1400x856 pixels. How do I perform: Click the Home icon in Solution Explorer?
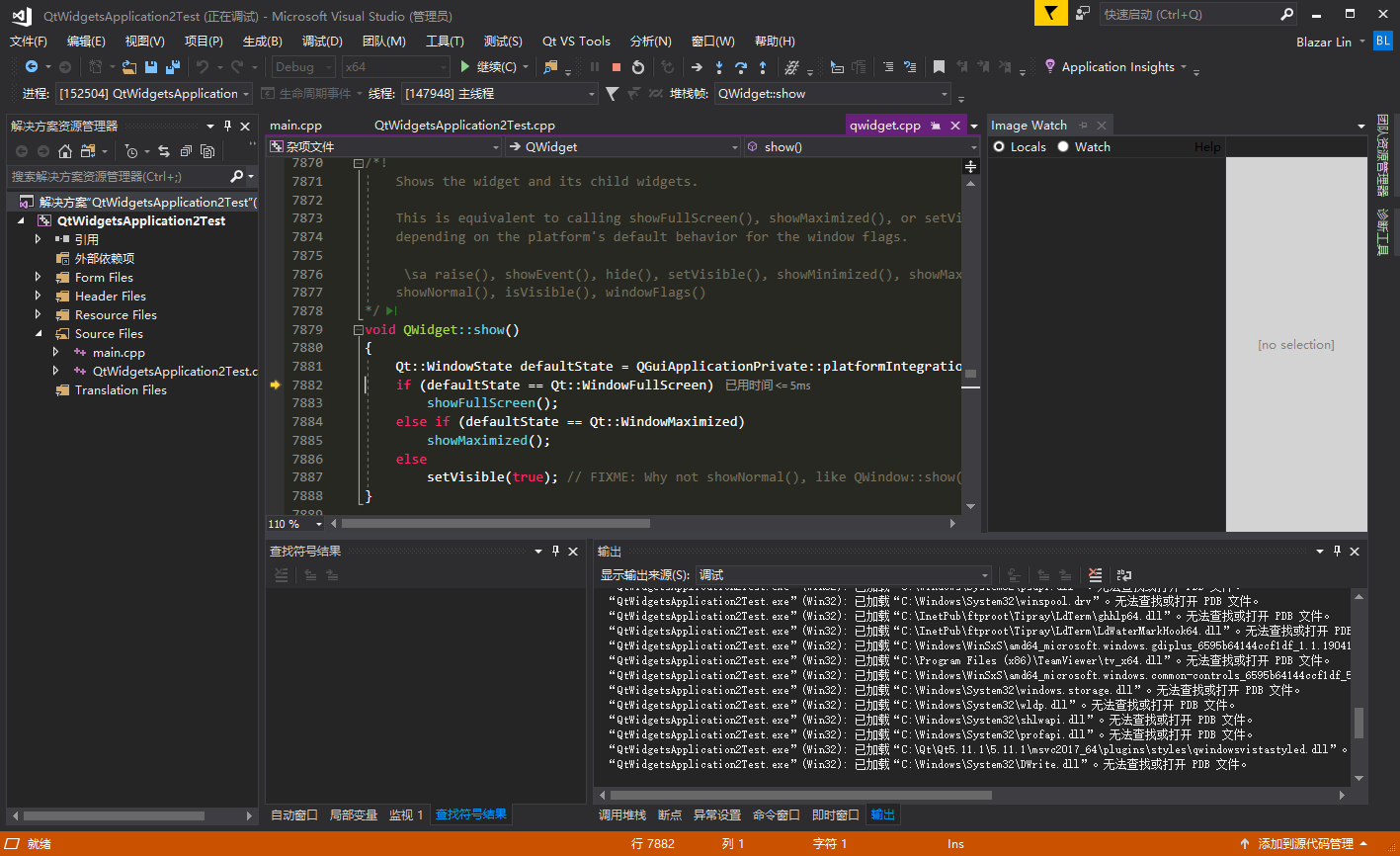click(x=65, y=151)
